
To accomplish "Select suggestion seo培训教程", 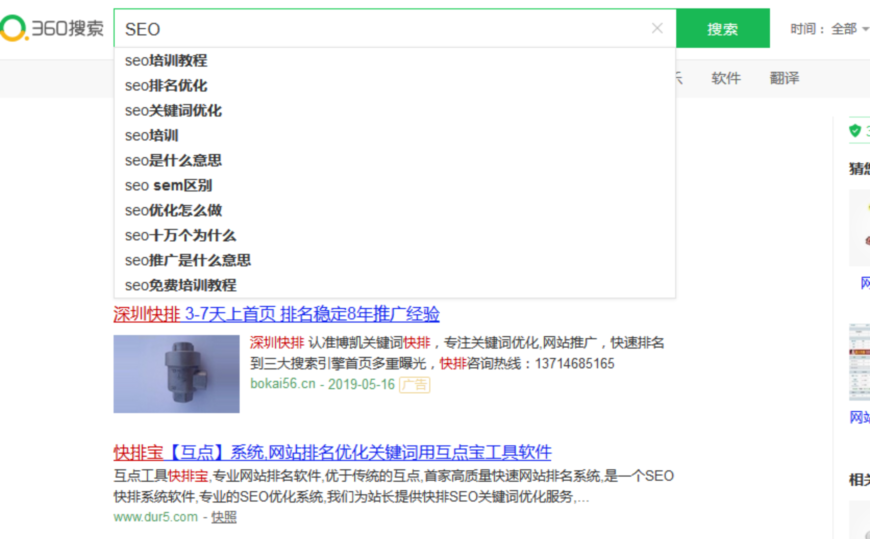I will click(x=394, y=61).
